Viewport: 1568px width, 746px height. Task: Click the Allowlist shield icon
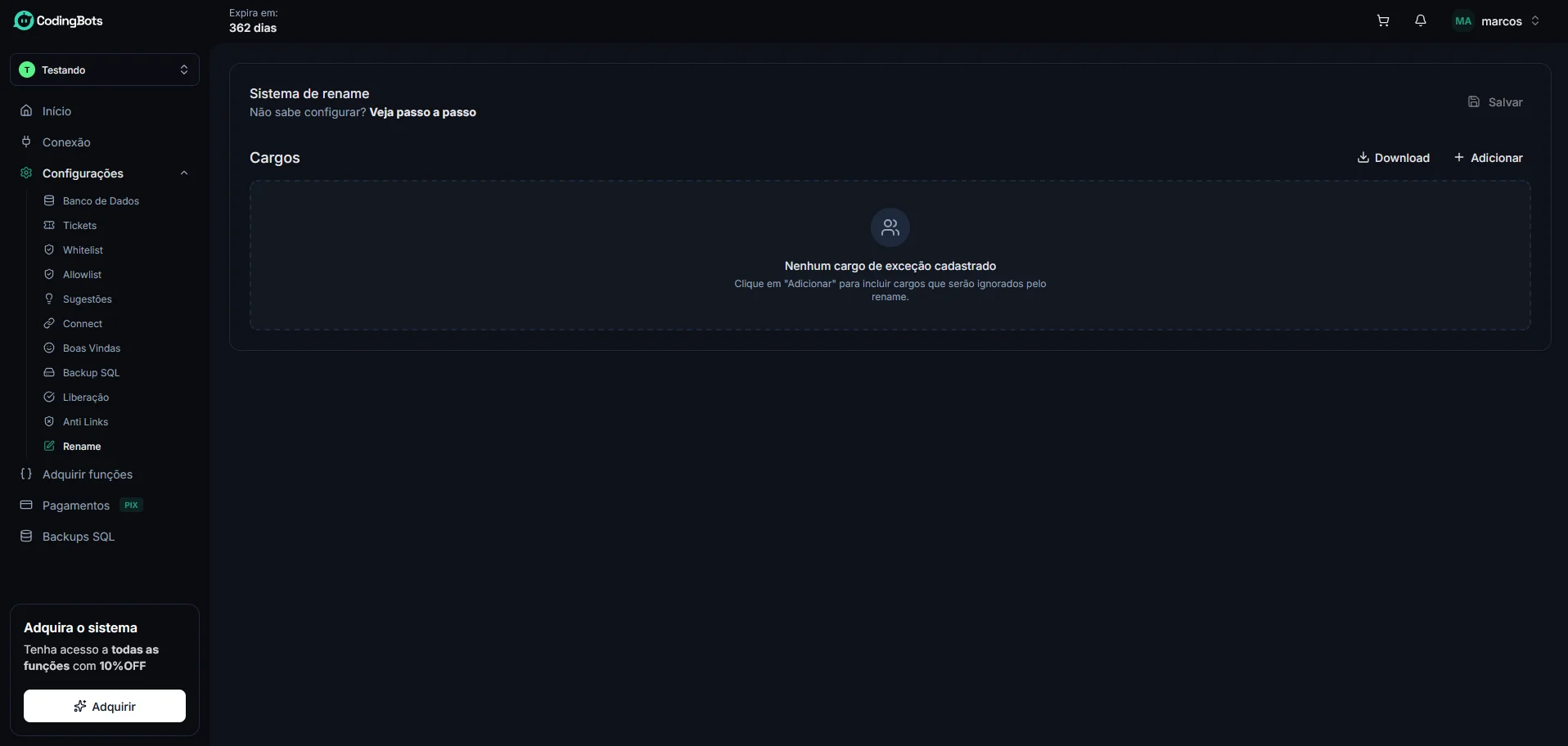[49, 274]
